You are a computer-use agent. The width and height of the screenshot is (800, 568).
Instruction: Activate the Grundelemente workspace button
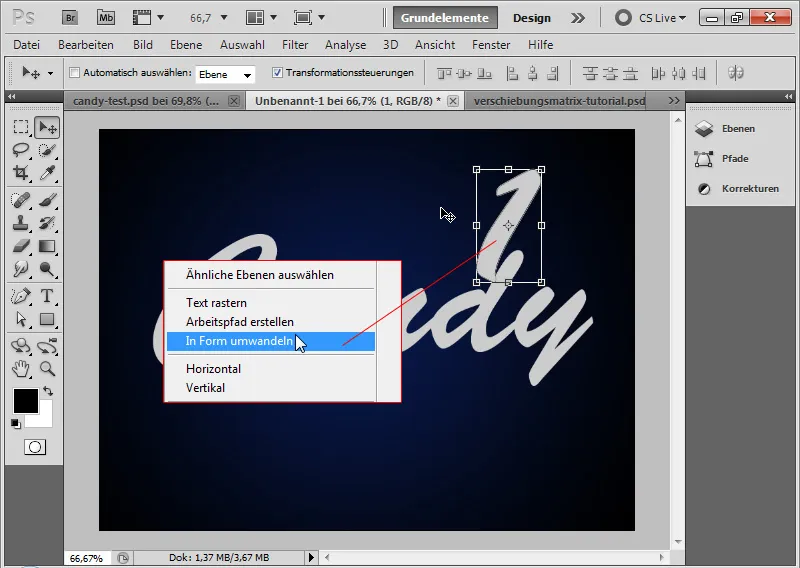coord(445,18)
